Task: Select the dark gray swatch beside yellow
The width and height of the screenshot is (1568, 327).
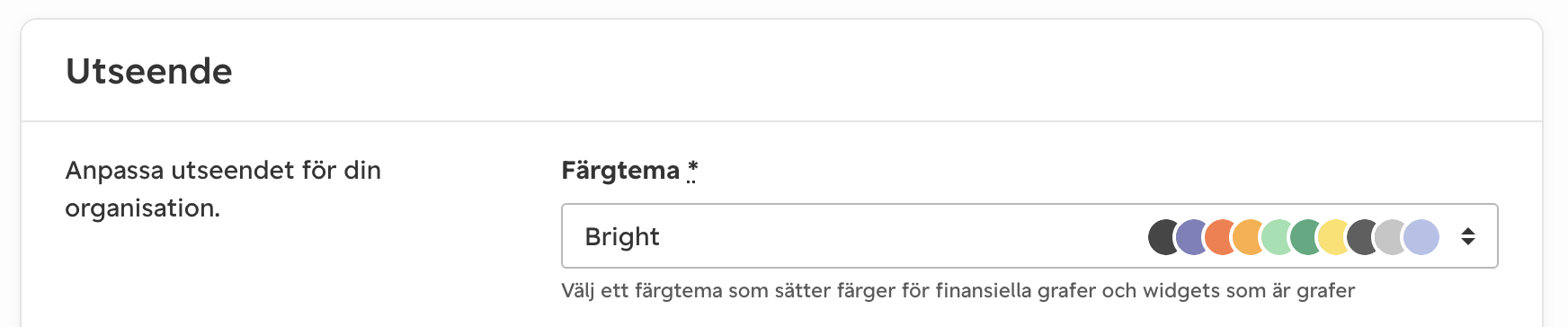Action: click(x=1363, y=237)
